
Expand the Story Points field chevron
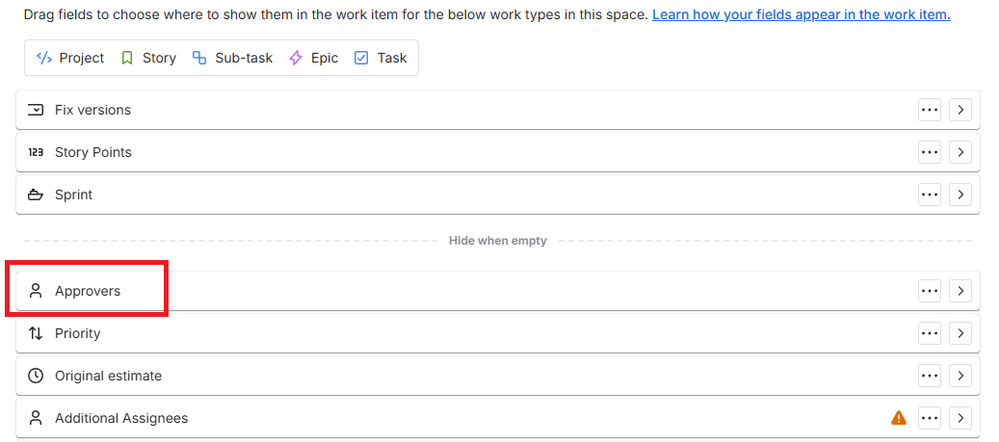pos(960,152)
